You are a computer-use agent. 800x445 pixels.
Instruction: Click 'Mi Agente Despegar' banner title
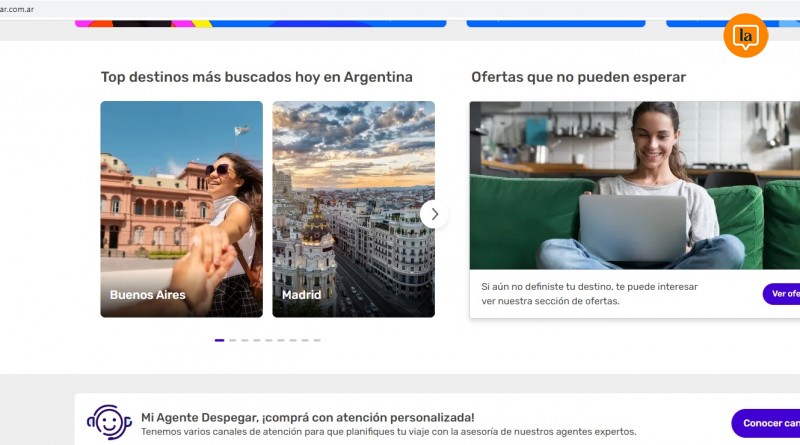[307, 417]
